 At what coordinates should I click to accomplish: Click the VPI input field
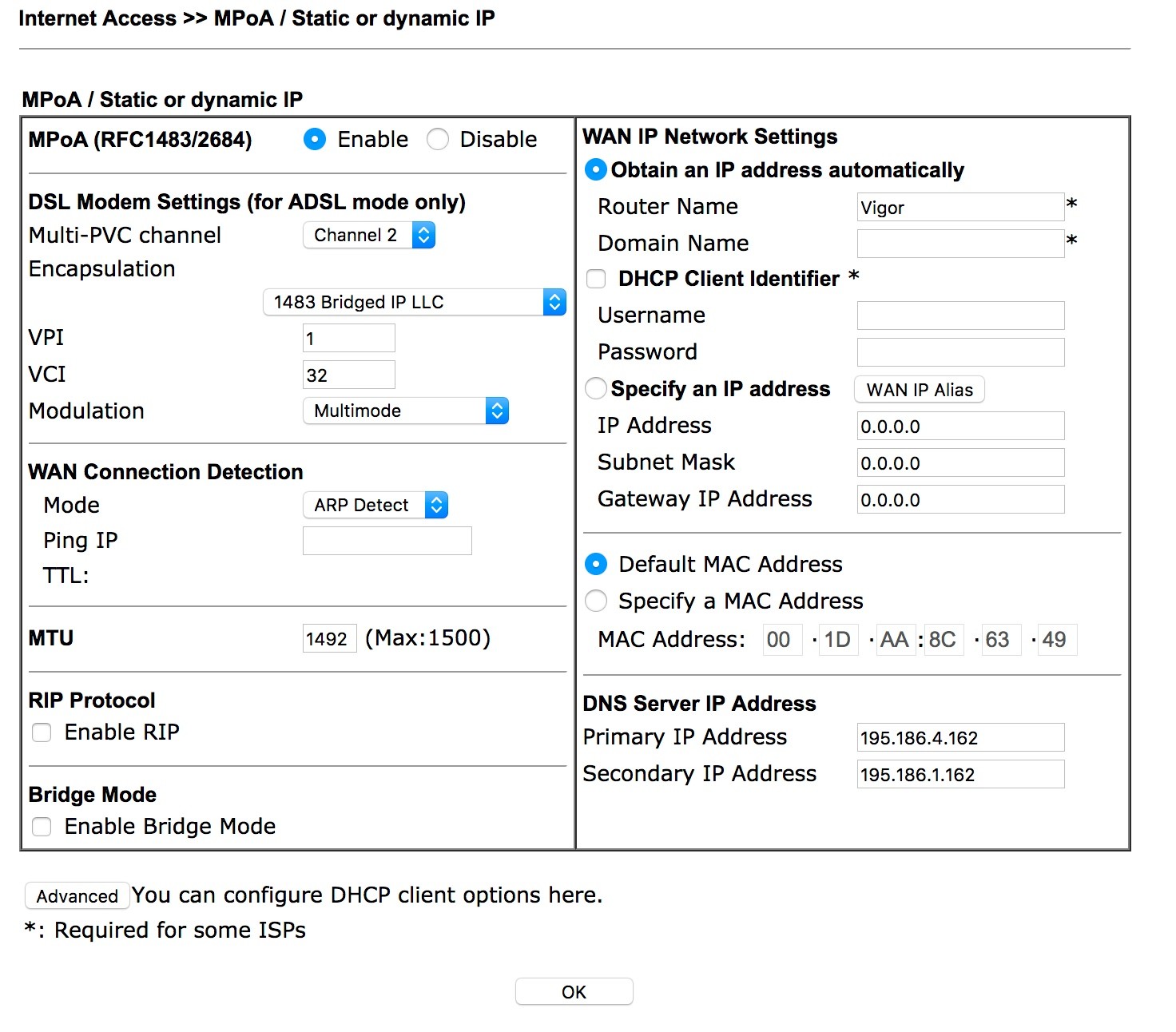click(349, 339)
